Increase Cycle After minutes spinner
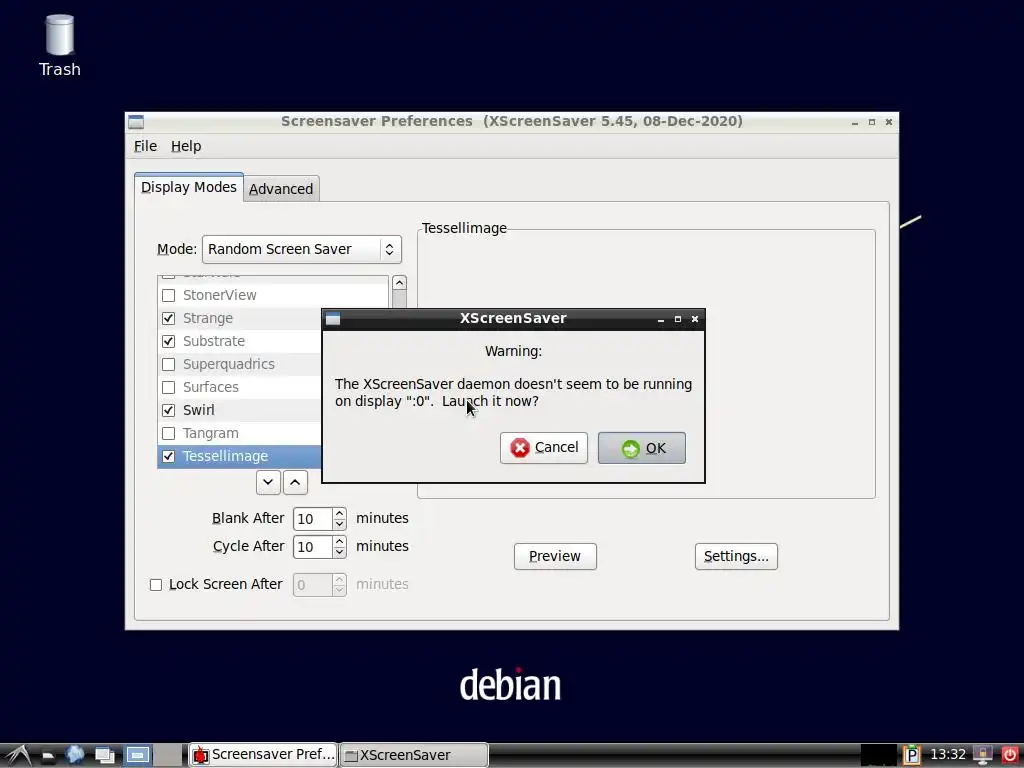 tap(339, 541)
